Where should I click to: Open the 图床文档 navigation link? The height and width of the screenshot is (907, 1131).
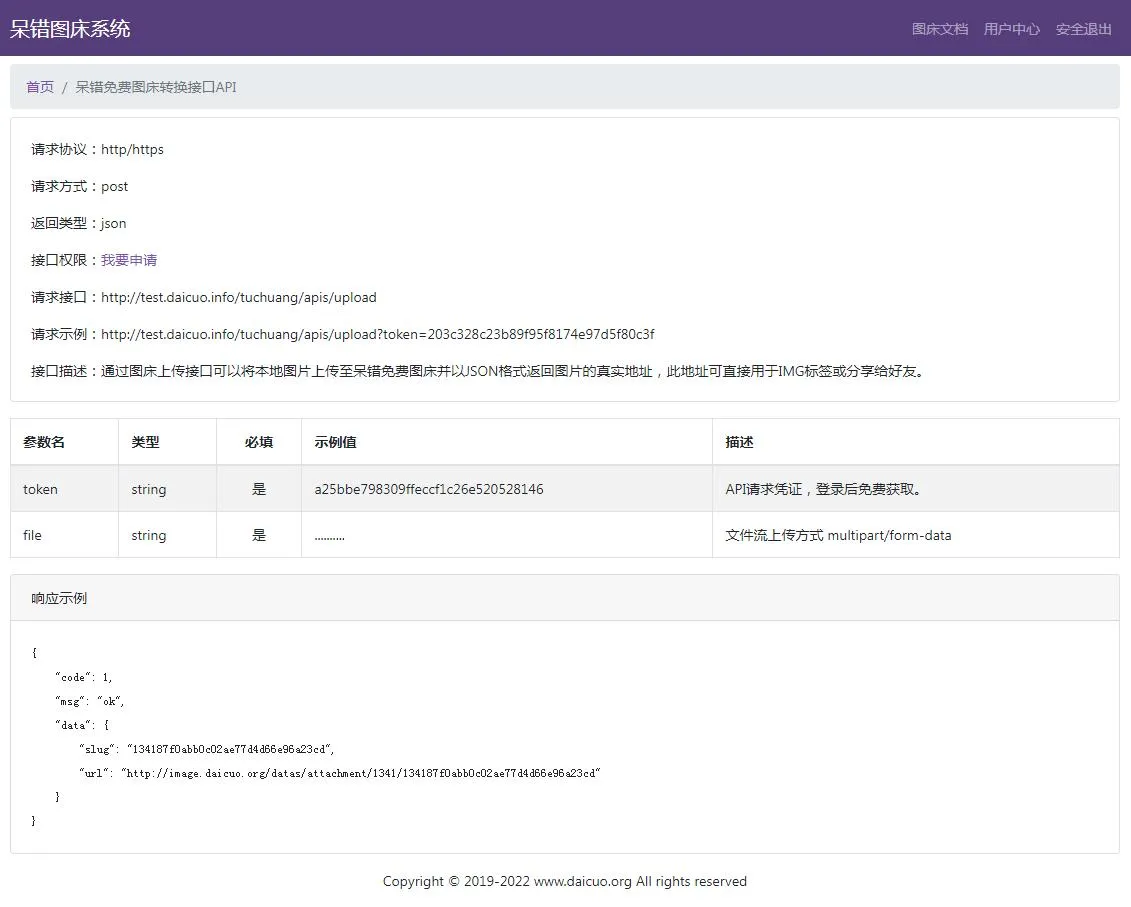pos(939,29)
